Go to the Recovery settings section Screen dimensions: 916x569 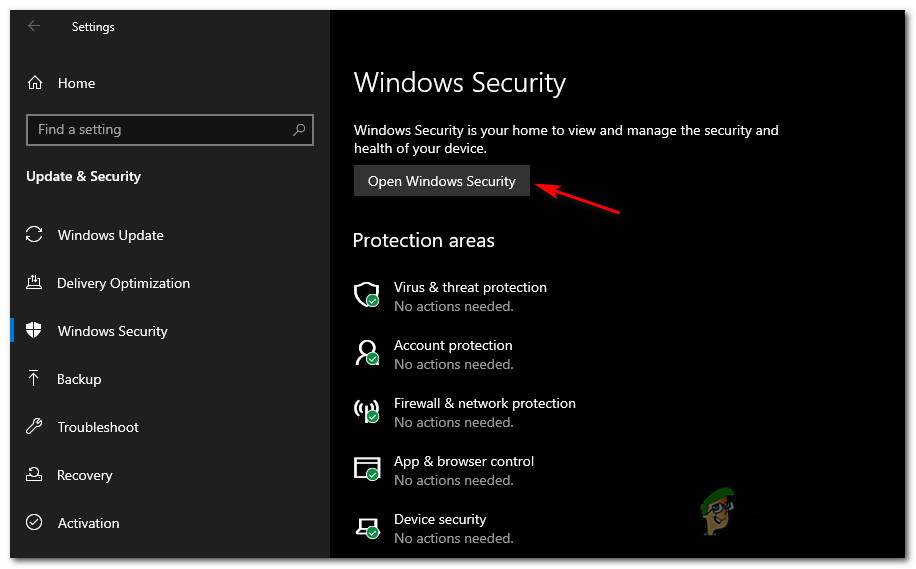pyautogui.click(x=84, y=475)
